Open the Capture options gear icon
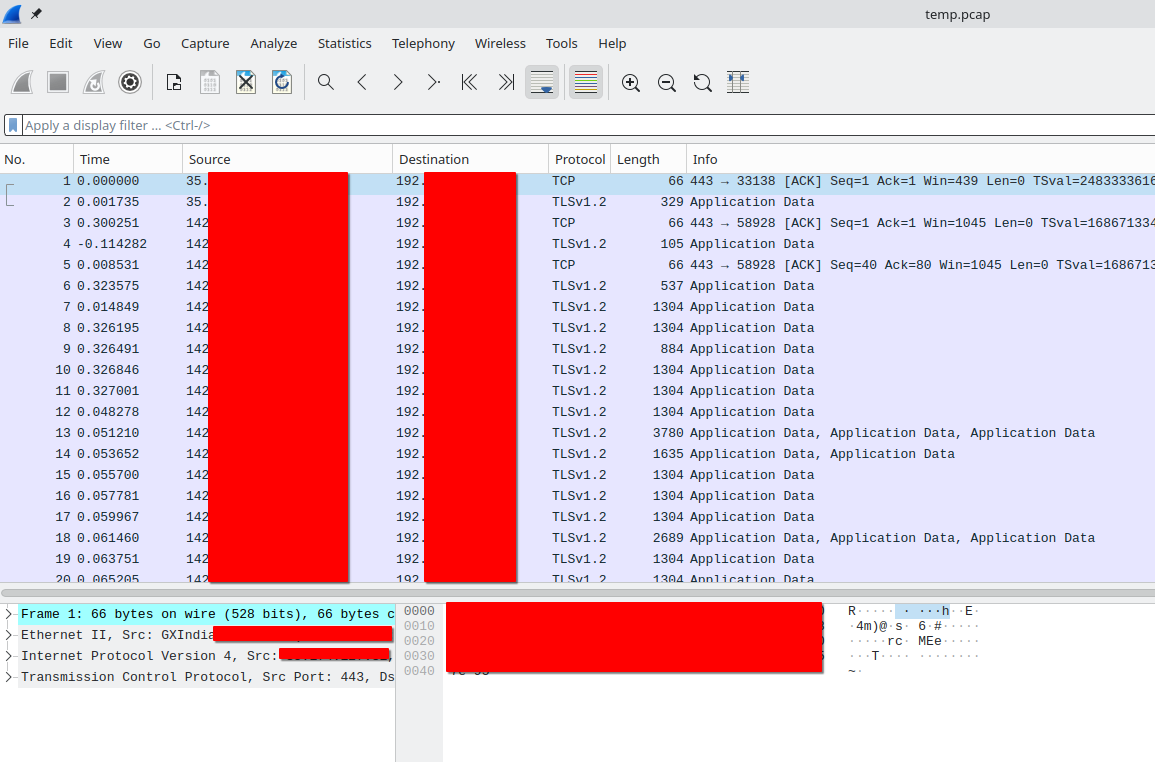Viewport: 1155px width, 762px height. coord(130,82)
